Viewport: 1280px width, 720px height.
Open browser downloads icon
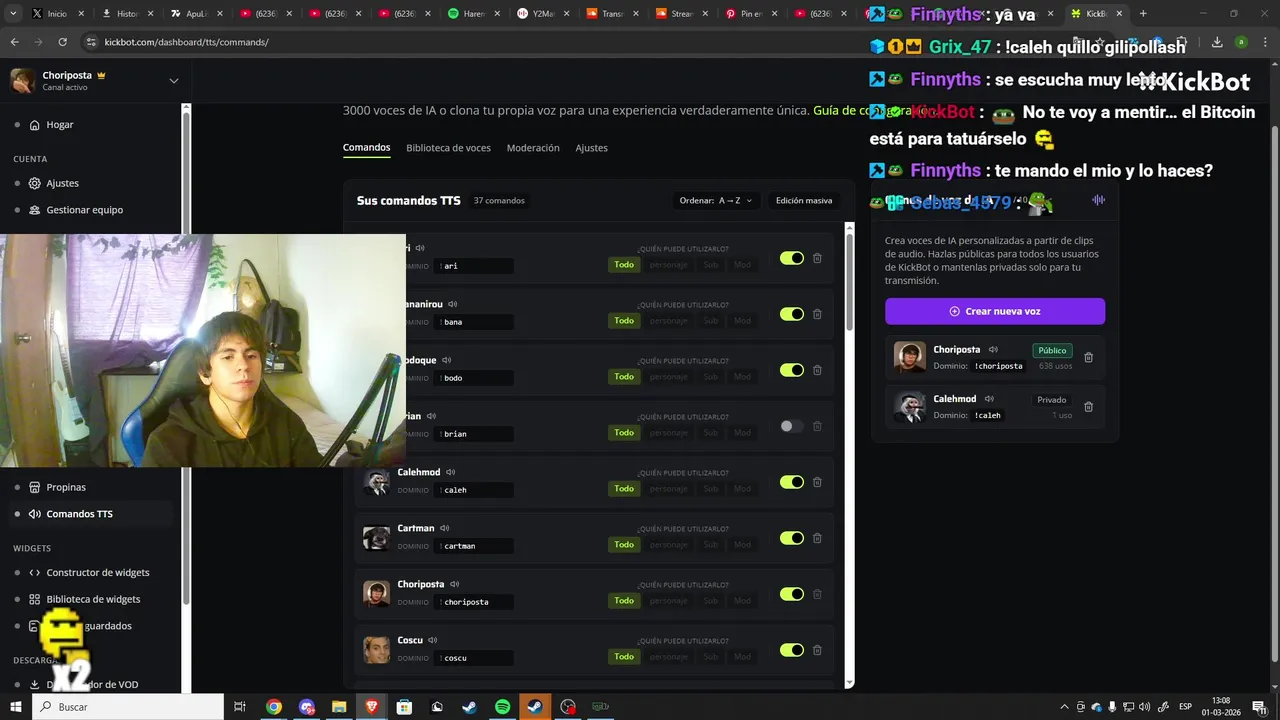pos(1217,42)
